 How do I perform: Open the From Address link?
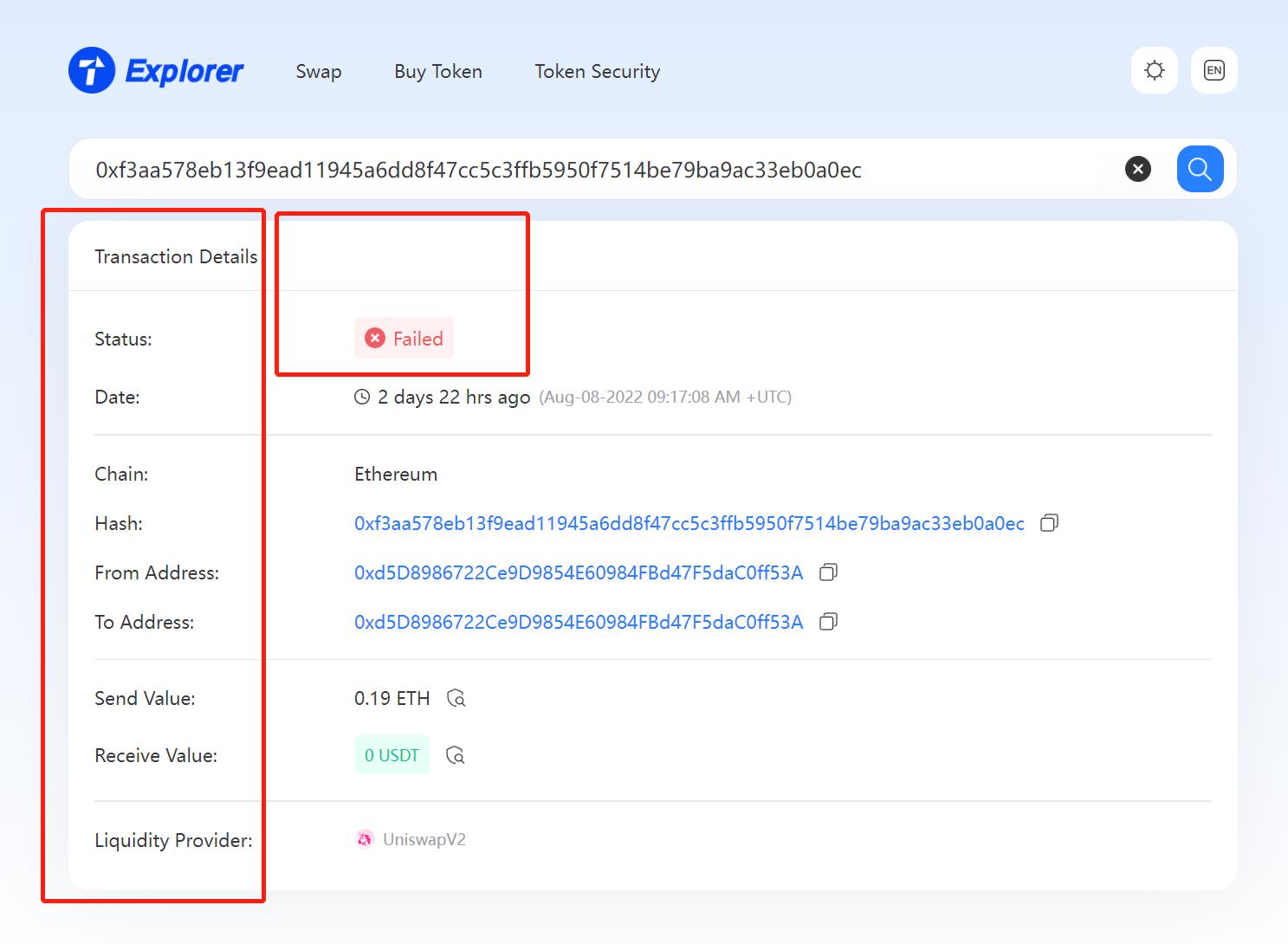[x=579, y=572]
